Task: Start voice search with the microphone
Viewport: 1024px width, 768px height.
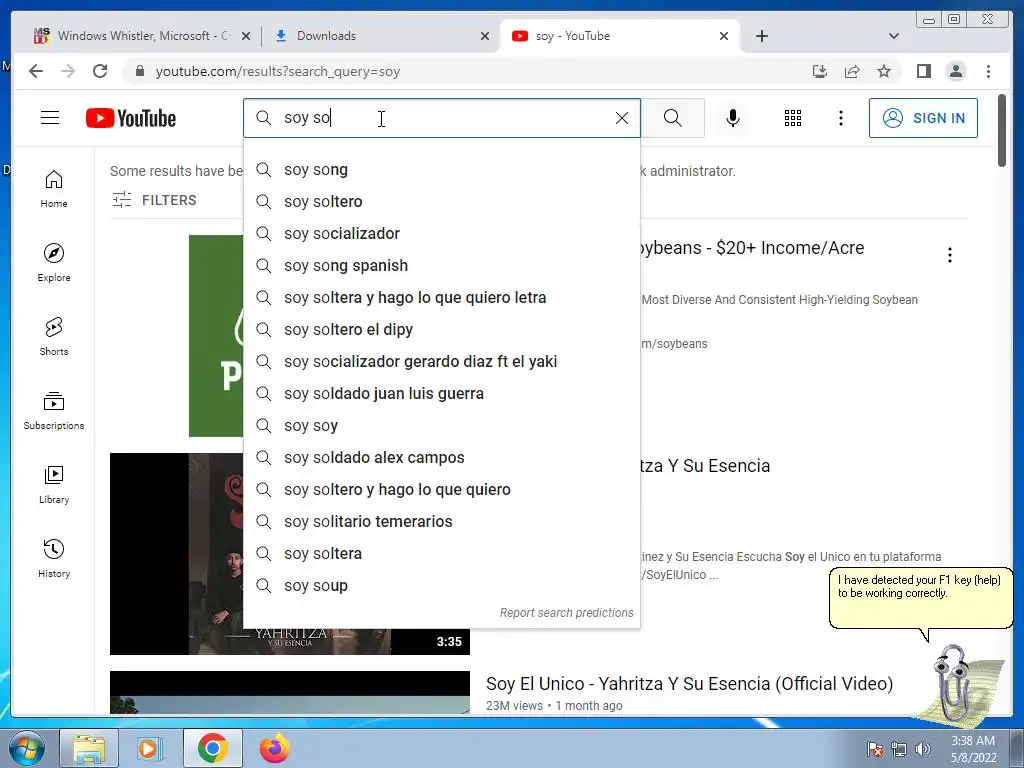Action: click(x=733, y=118)
